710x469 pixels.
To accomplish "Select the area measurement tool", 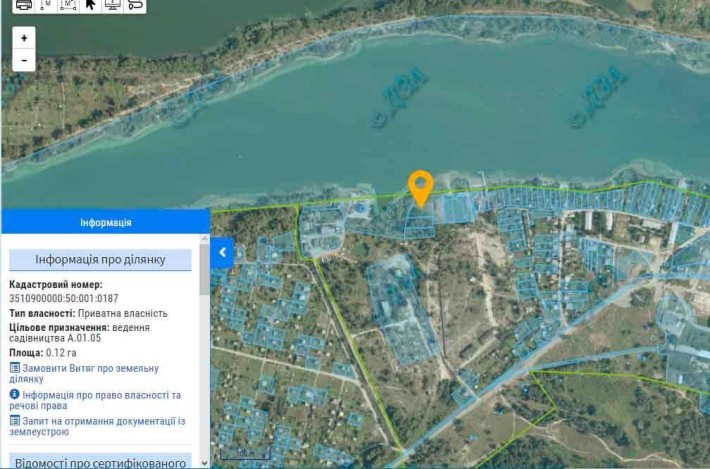I will pos(68,5).
